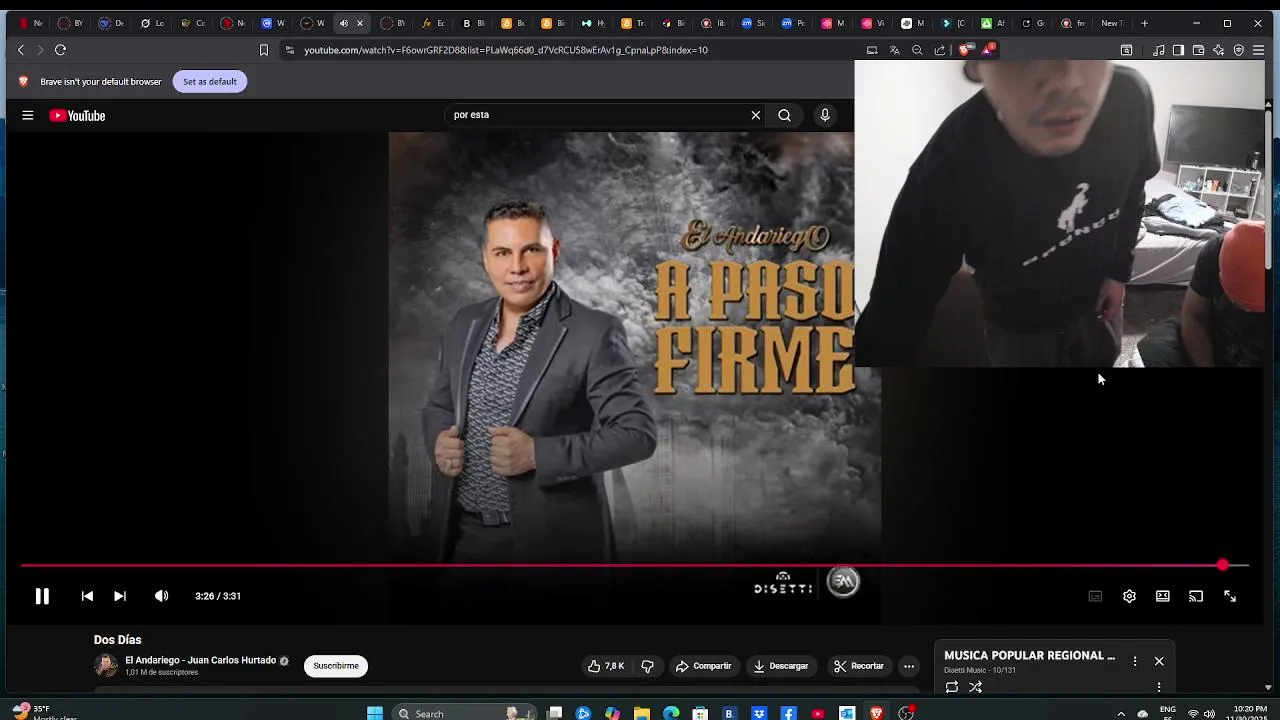Screen dimensions: 1280x720
Task: Switch to the 'Ec' fx tab
Action: (433, 23)
